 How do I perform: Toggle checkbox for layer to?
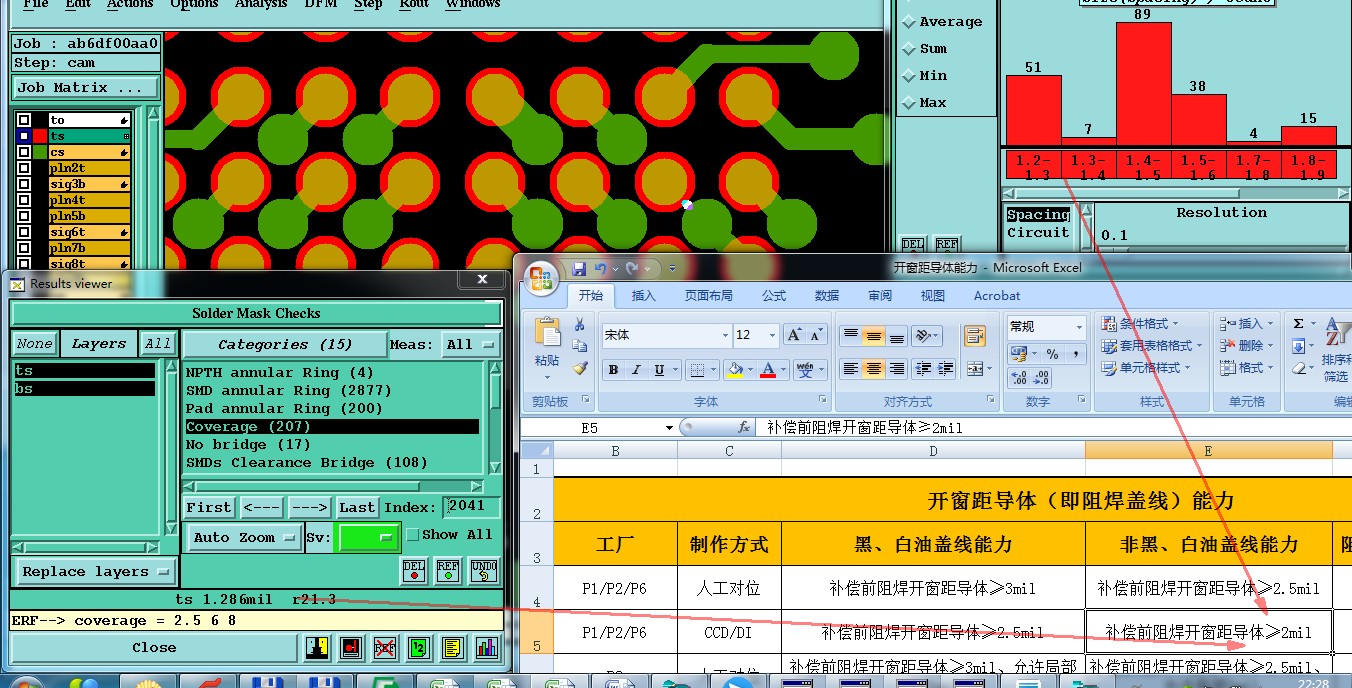click(x=24, y=120)
